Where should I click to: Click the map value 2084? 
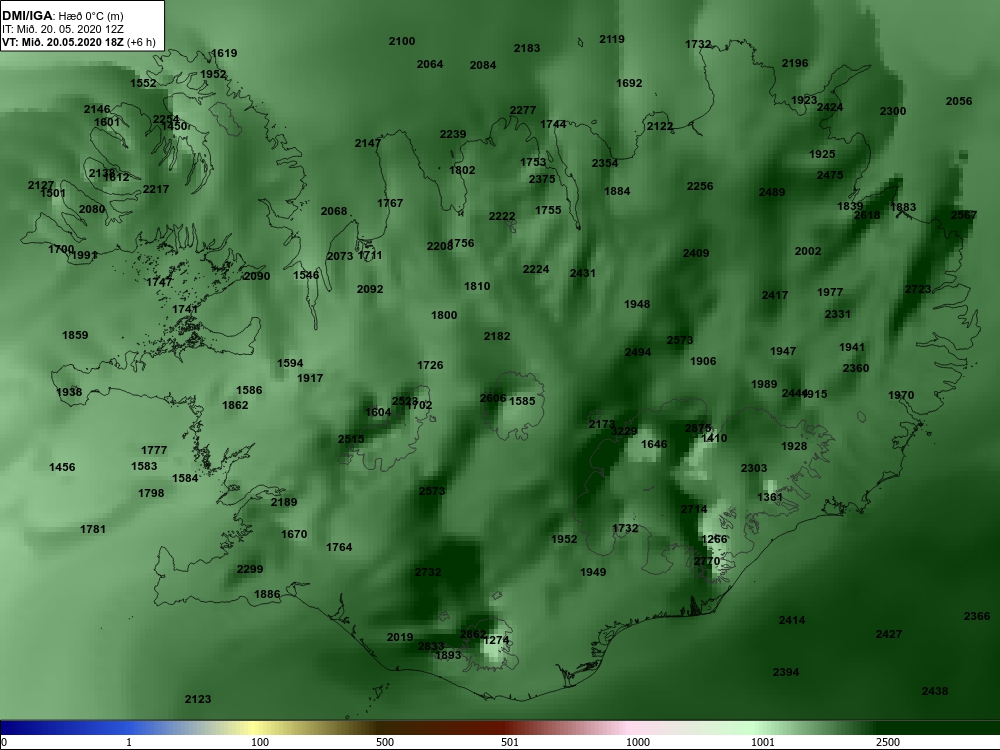coord(483,64)
